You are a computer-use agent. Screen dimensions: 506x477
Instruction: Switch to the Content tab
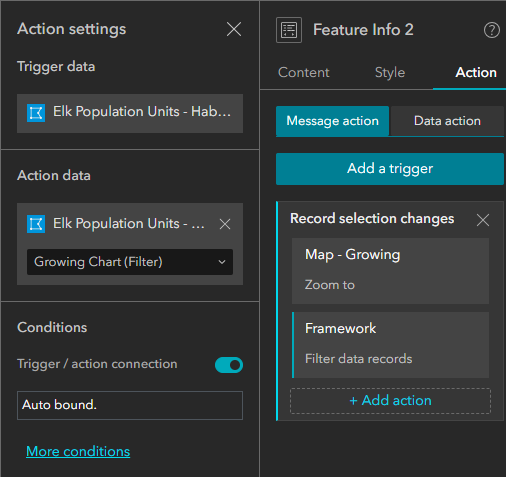click(304, 73)
